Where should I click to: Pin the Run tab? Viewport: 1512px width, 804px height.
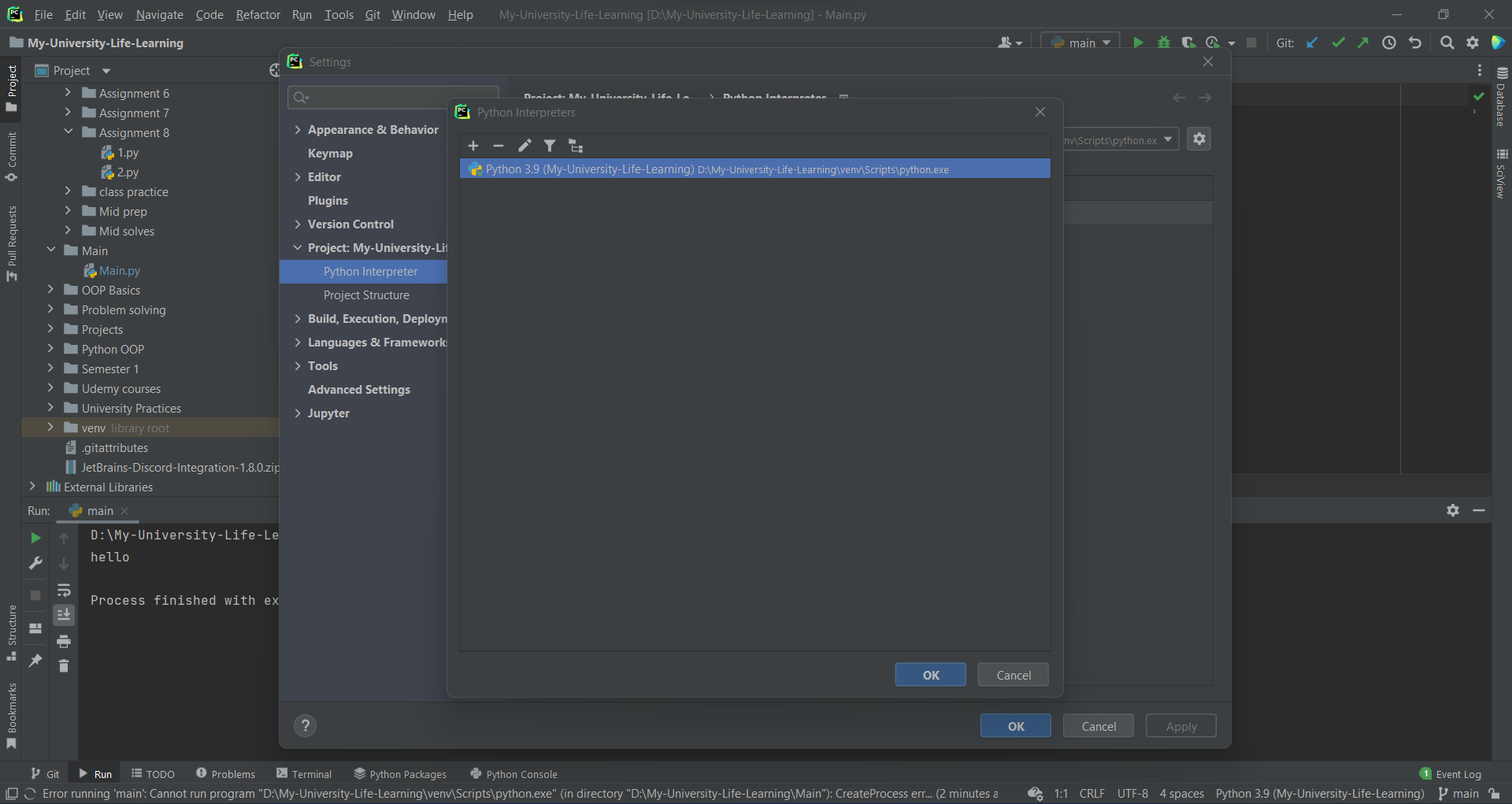coord(35,661)
